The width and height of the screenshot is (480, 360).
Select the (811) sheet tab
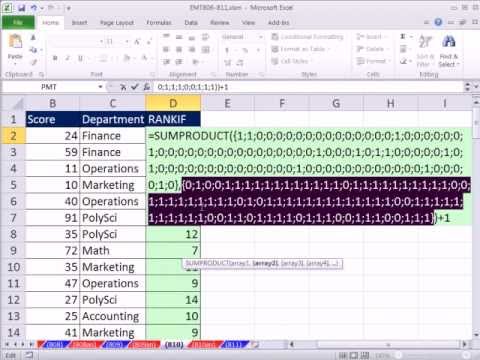point(234,345)
